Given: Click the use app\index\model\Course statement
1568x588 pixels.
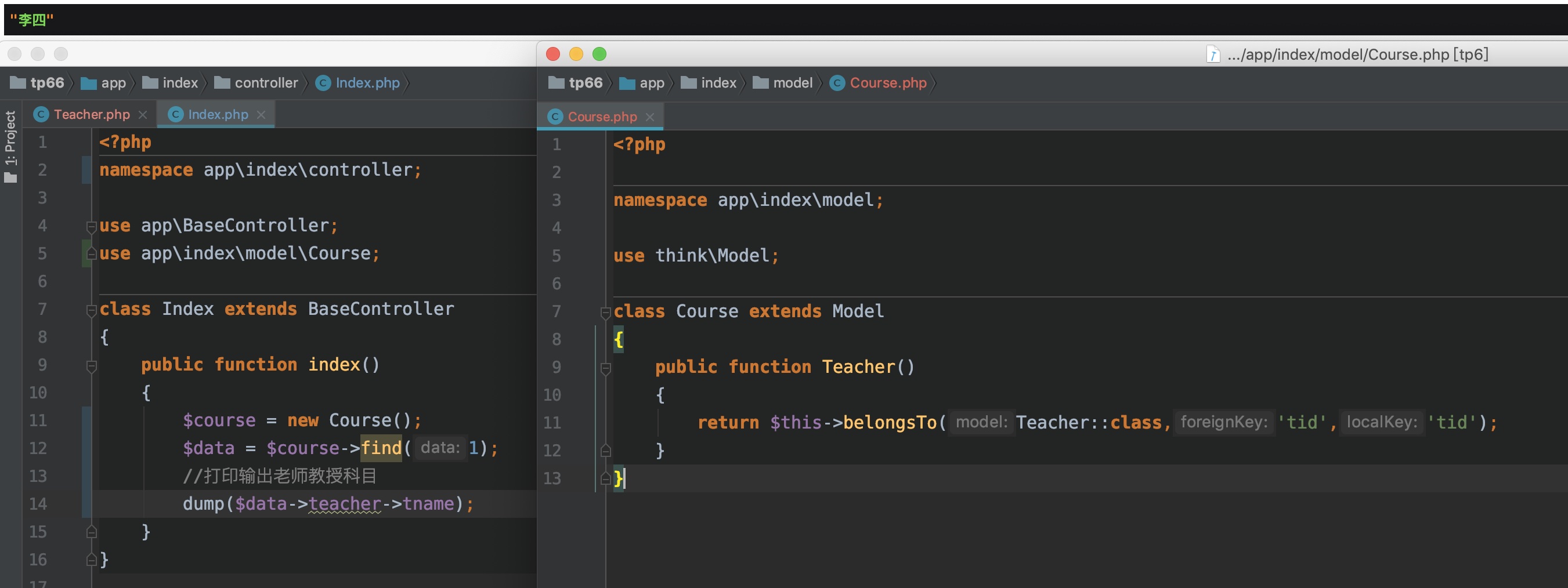Looking at the screenshot, I should [x=239, y=253].
